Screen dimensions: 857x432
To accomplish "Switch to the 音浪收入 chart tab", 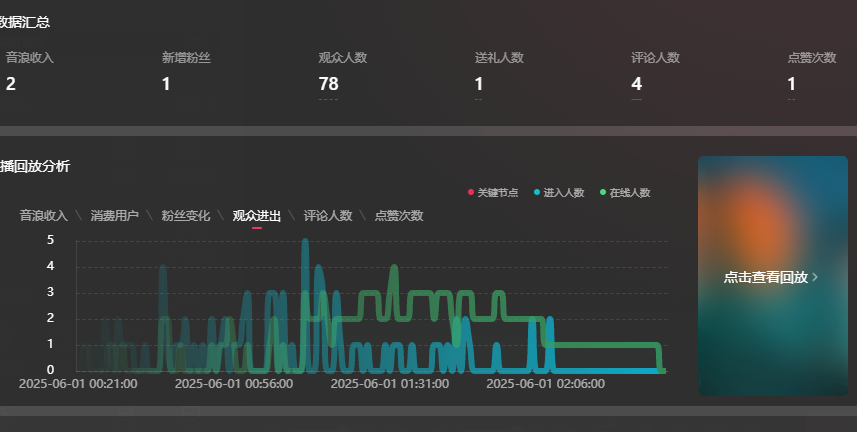I will [x=44, y=215].
